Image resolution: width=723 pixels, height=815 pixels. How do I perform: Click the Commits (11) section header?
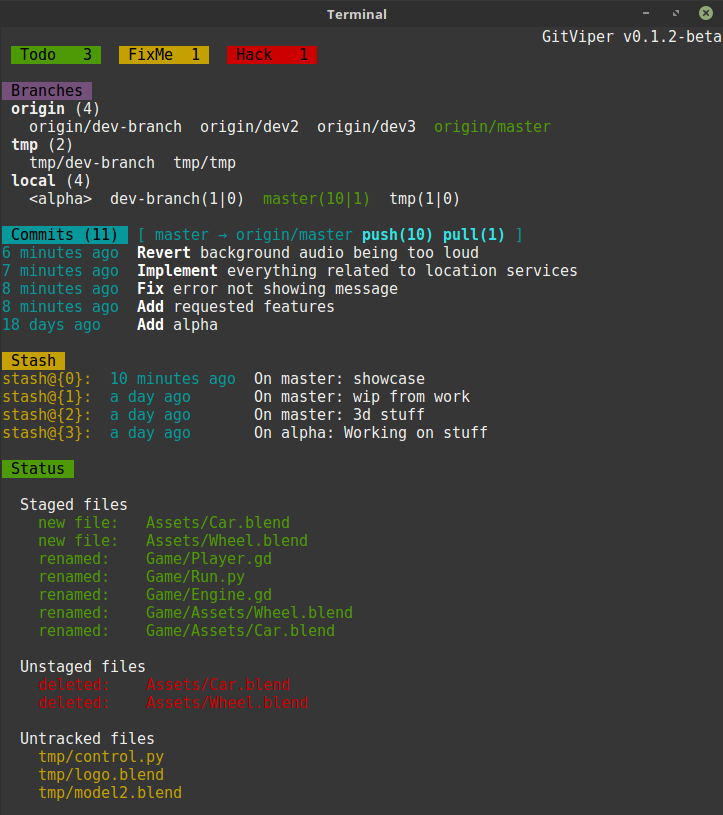[65, 235]
